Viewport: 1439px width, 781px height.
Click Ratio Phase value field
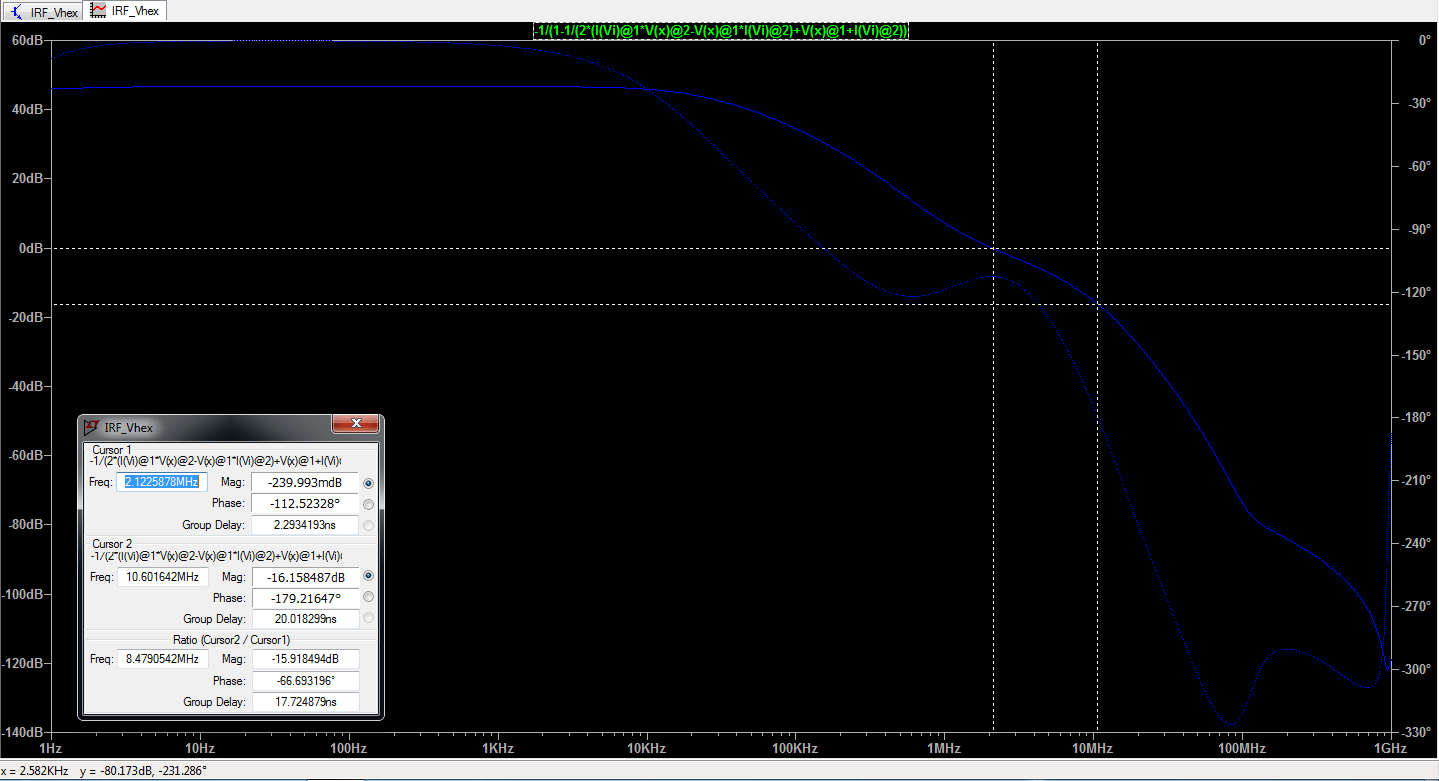coord(304,681)
